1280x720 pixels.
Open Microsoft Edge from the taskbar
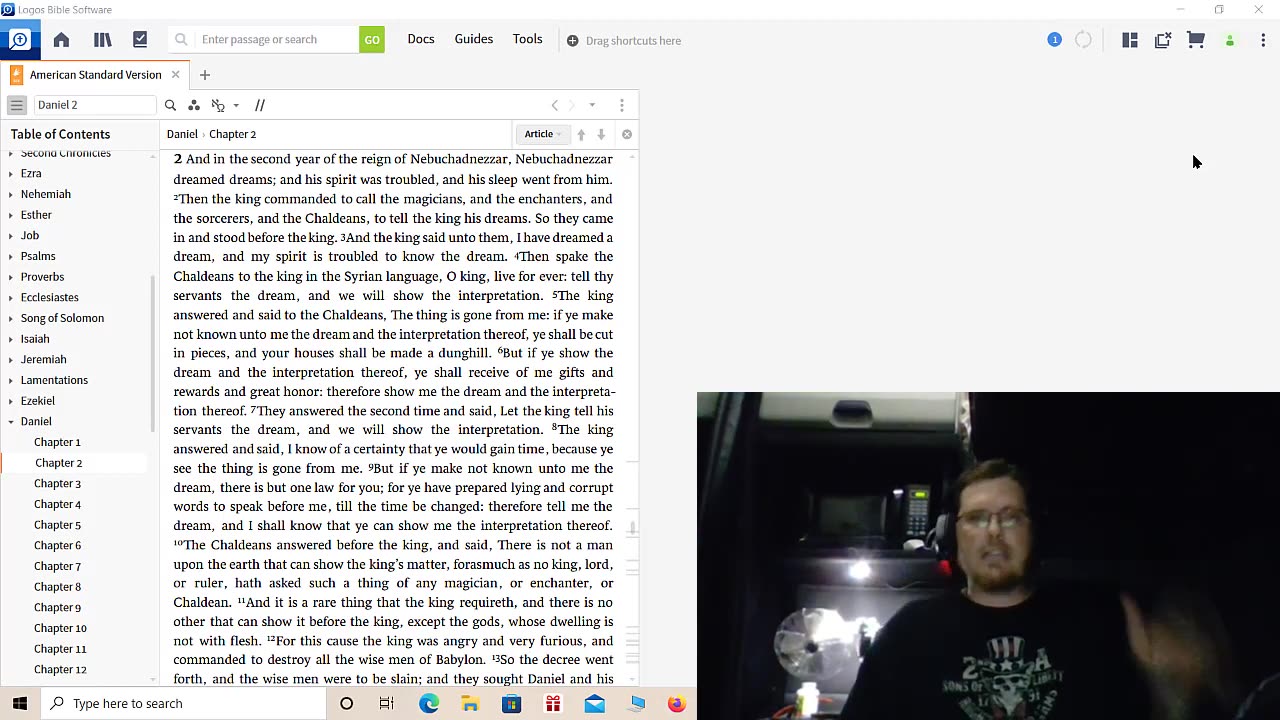click(x=429, y=704)
